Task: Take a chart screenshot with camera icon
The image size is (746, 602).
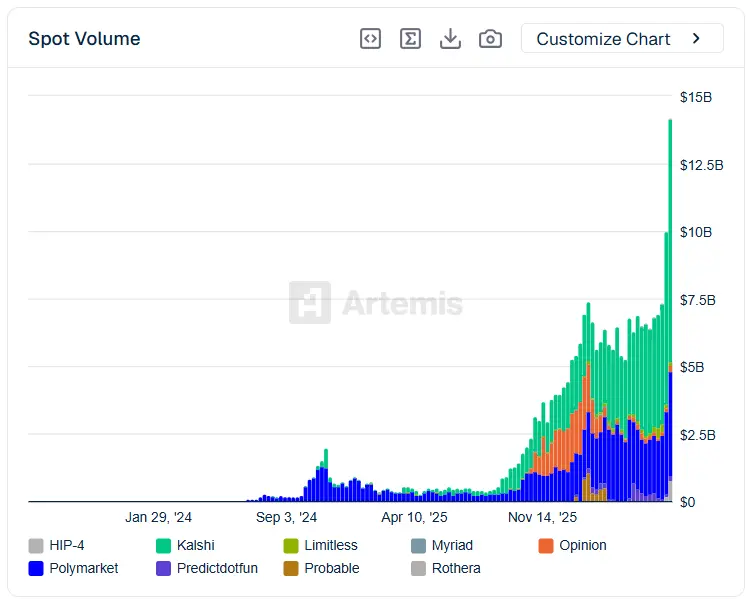Action: [x=490, y=39]
